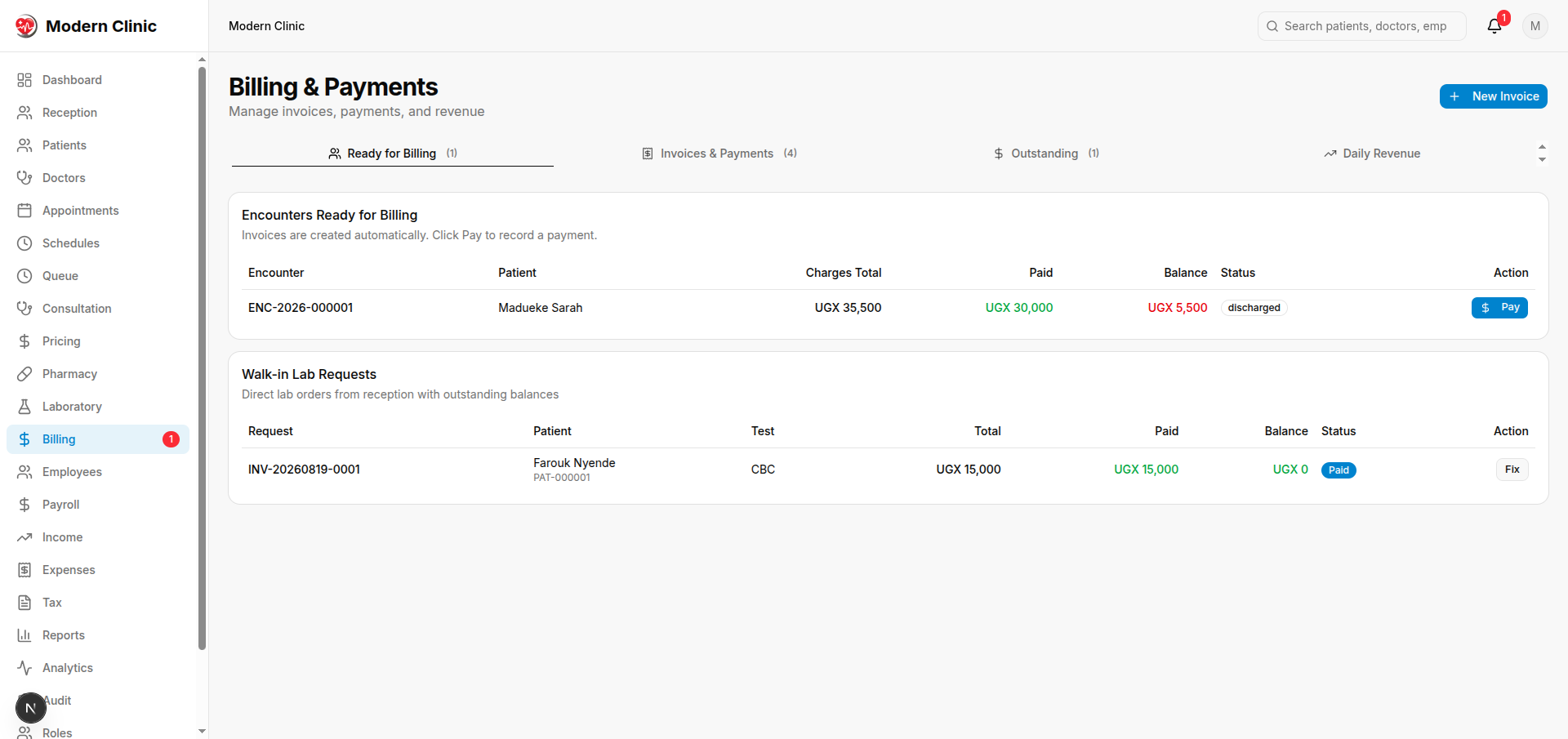Click sidebar scrollbar up arrow
This screenshot has width=1568, height=739.
click(x=202, y=60)
